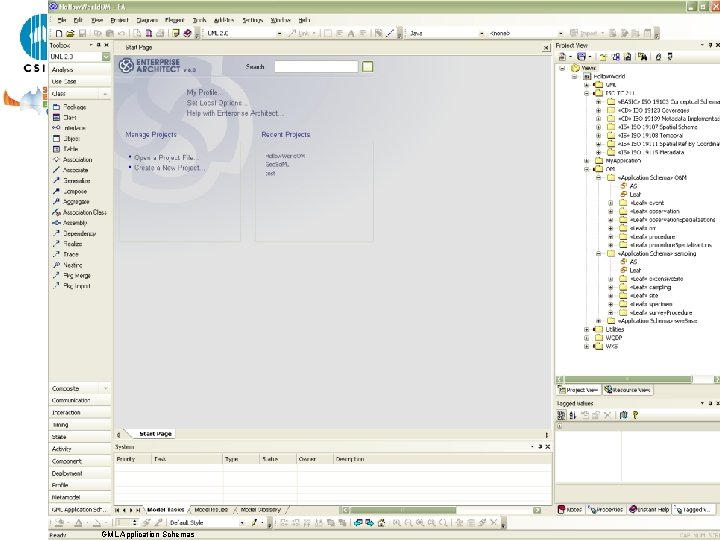Select the Compose connector tool
The height and width of the screenshot is (540, 720).
(x=70, y=191)
